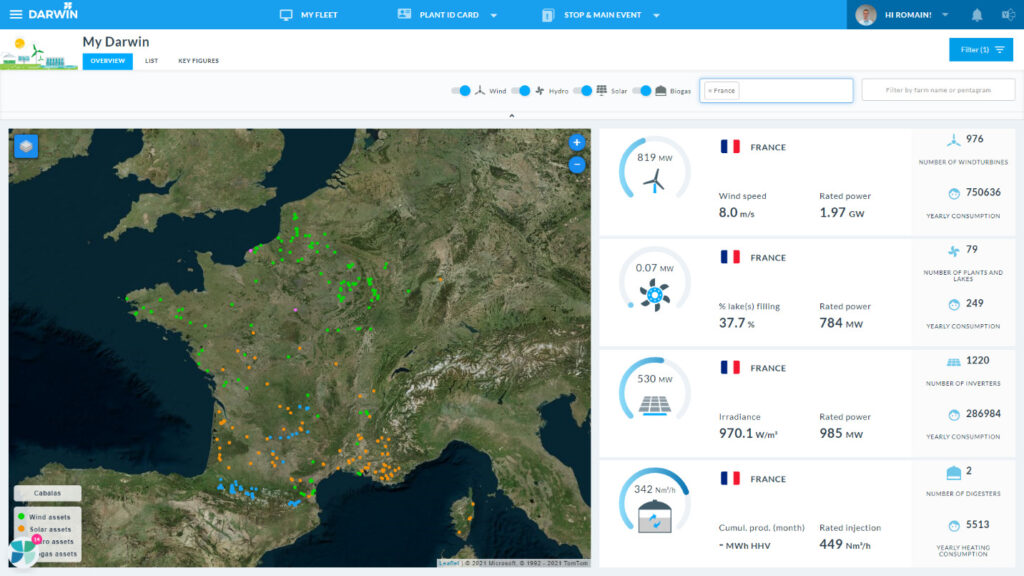Open the layers selector icon on the map
This screenshot has width=1024, height=576.
(25, 146)
